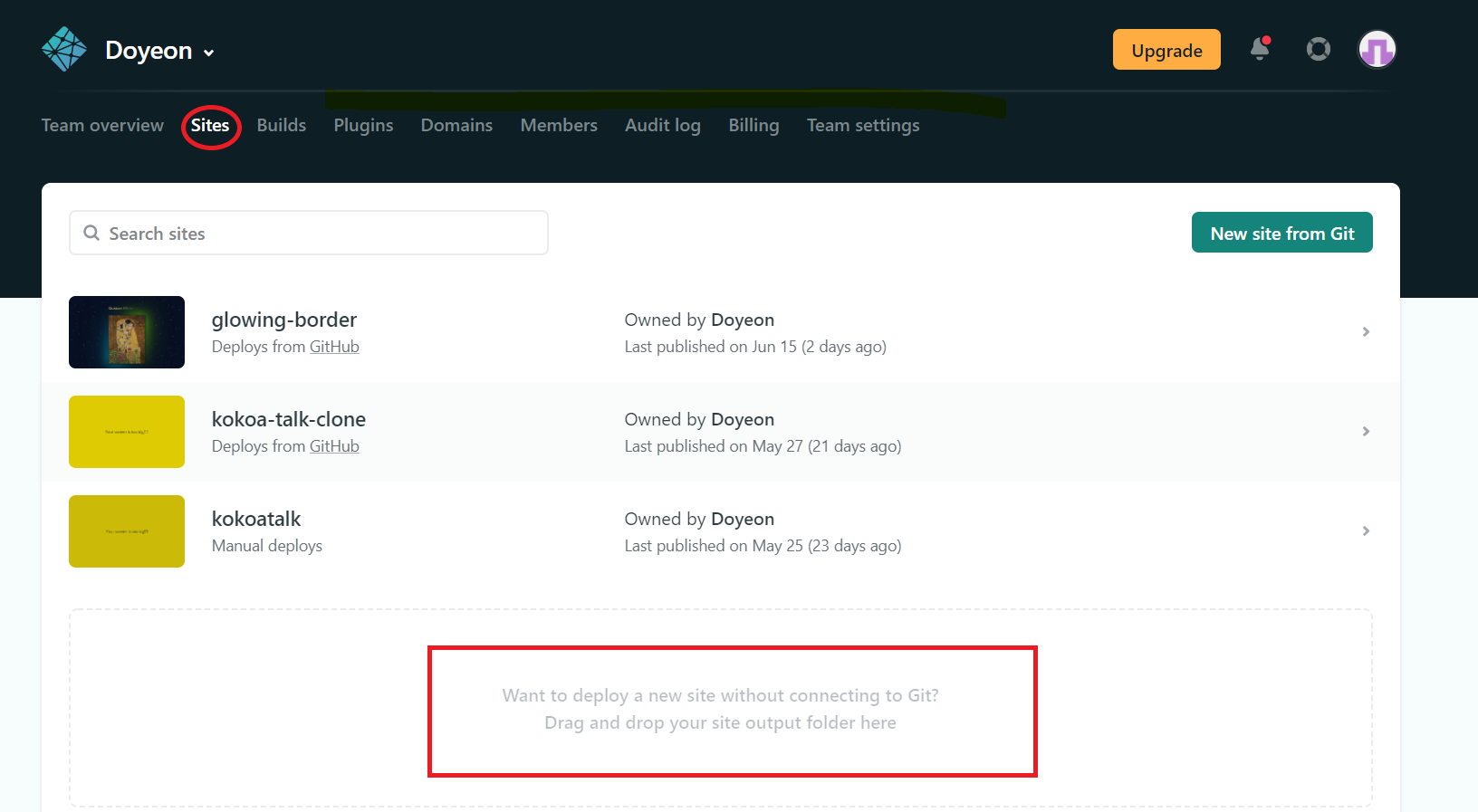Click 'Last published on May 27 (21 days ago)'

click(x=763, y=446)
